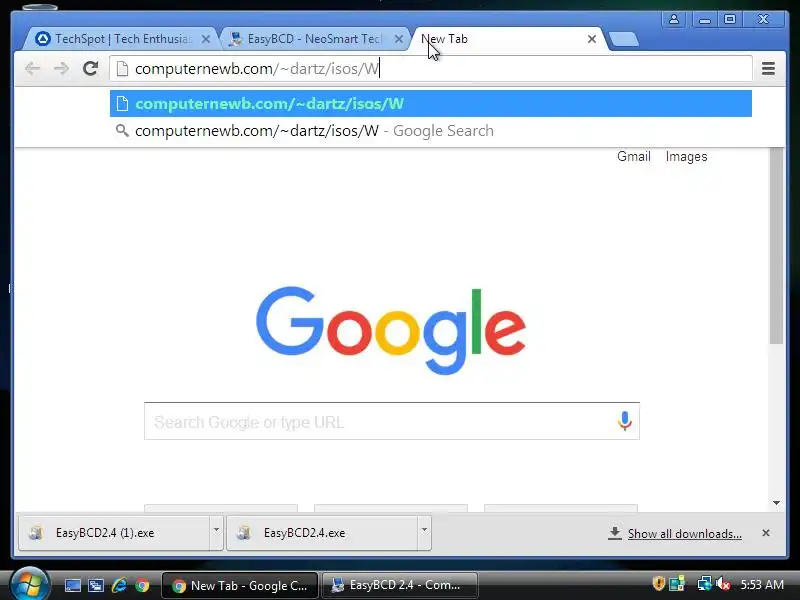Click the security shield tray icon
800x600 pixels.
click(x=659, y=583)
